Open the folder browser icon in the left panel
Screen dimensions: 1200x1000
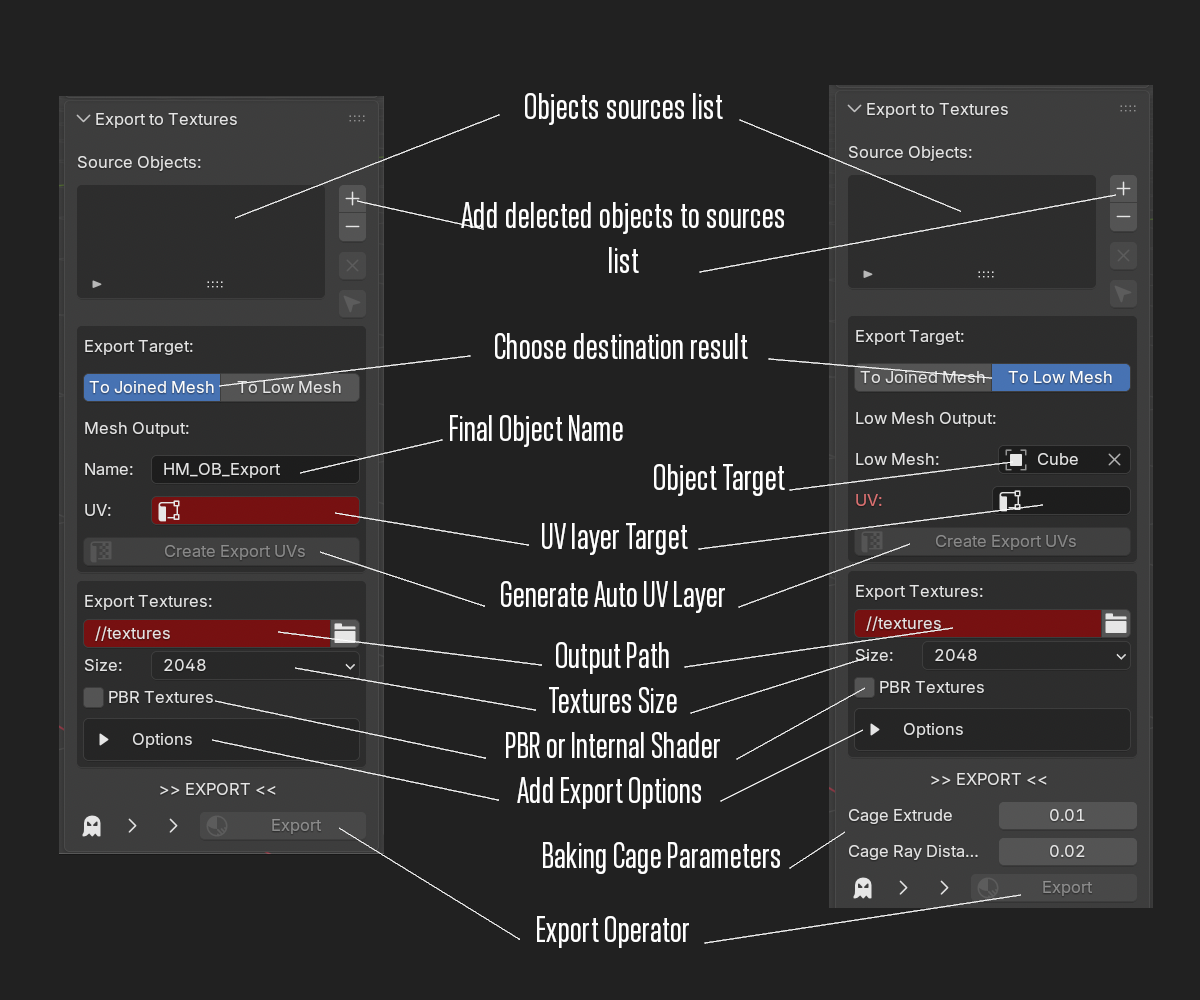tap(345, 633)
